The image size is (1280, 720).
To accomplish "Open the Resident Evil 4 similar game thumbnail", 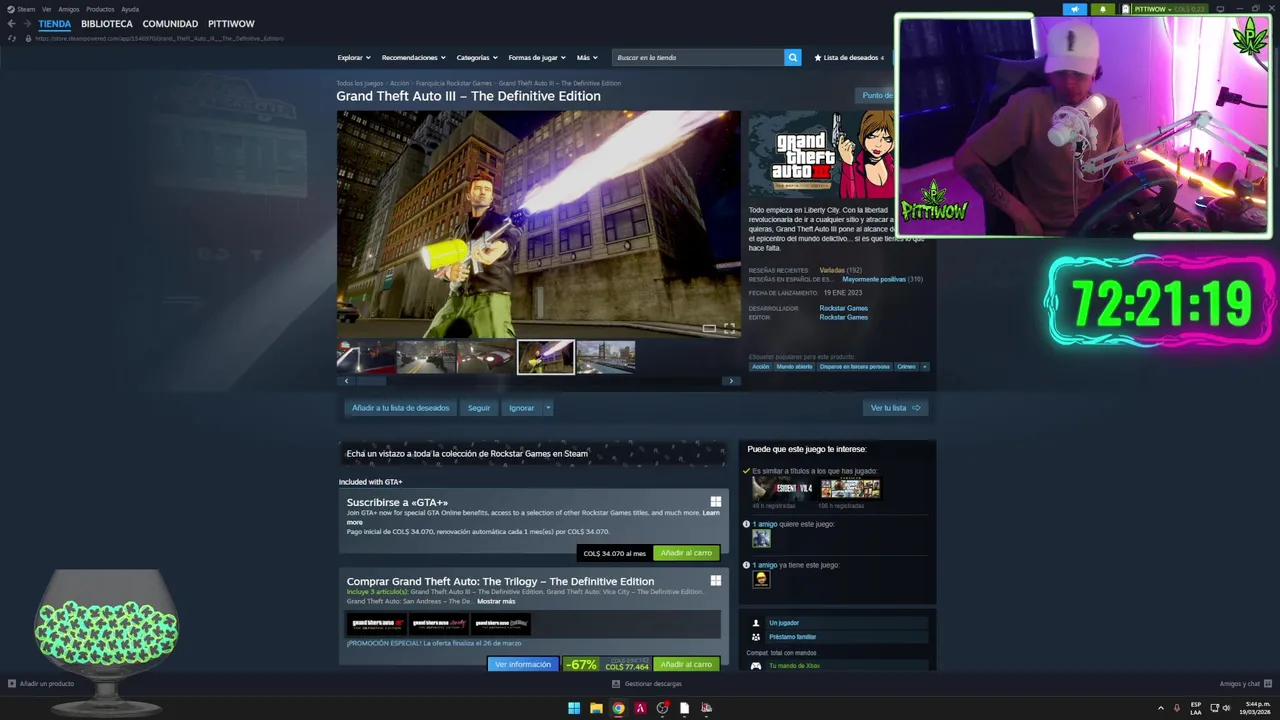I will pos(783,489).
